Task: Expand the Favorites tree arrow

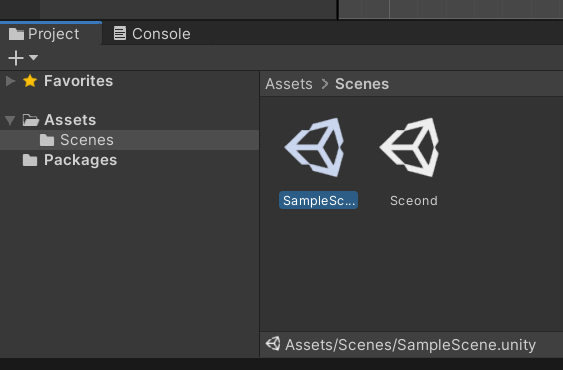Action: point(10,81)
